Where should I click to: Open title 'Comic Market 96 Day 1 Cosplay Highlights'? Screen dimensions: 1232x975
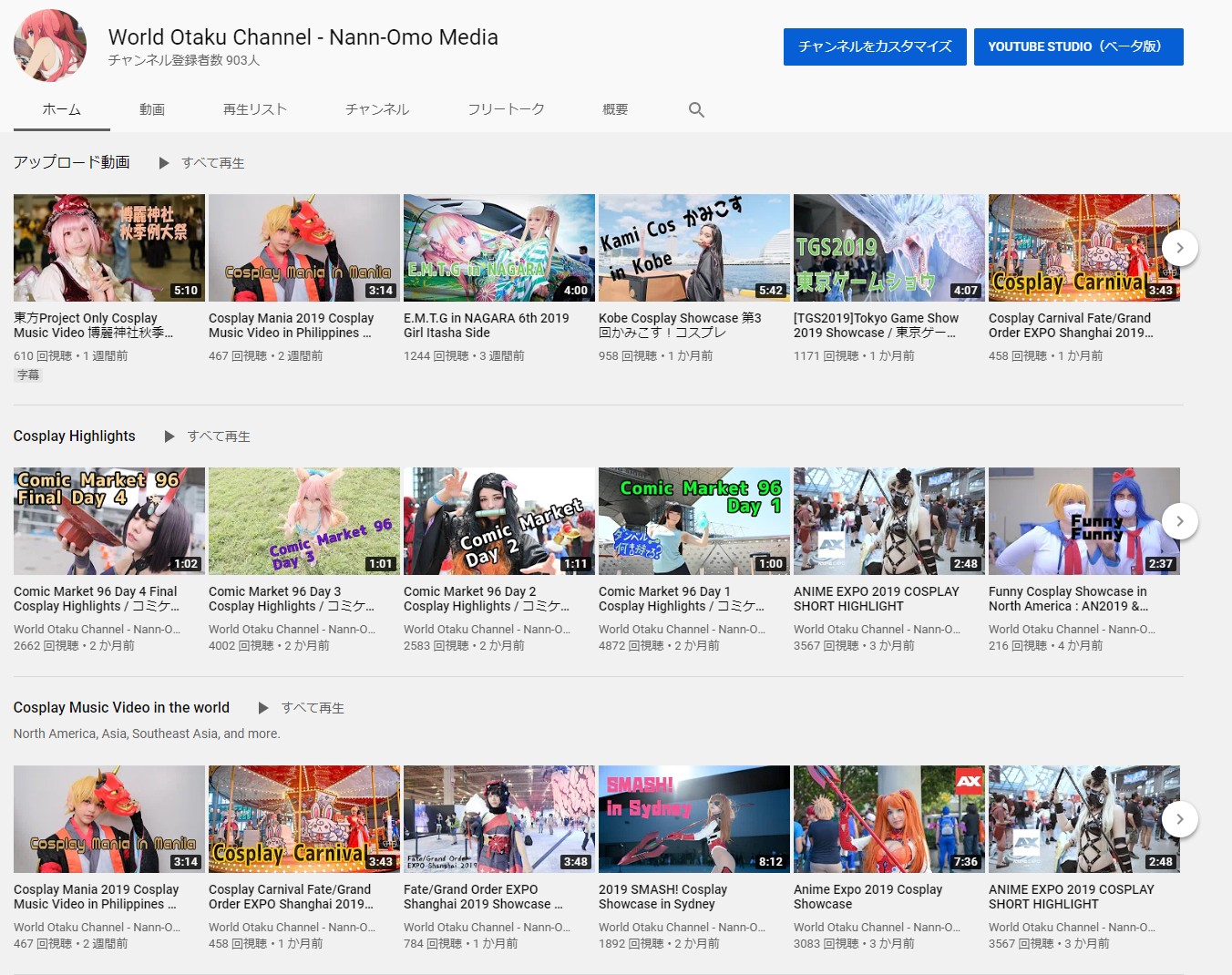[x=682, y=599]
